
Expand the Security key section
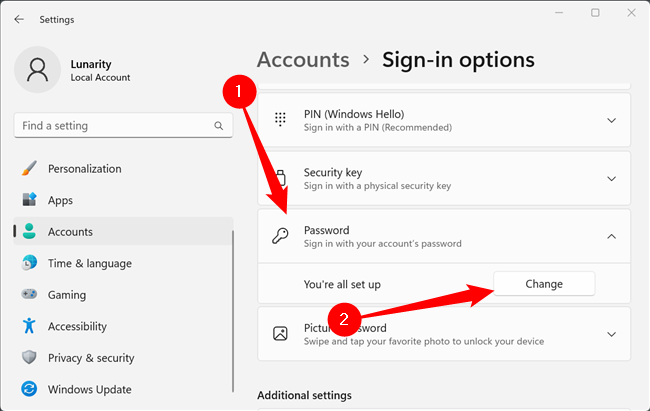click(x=612, y=179)
